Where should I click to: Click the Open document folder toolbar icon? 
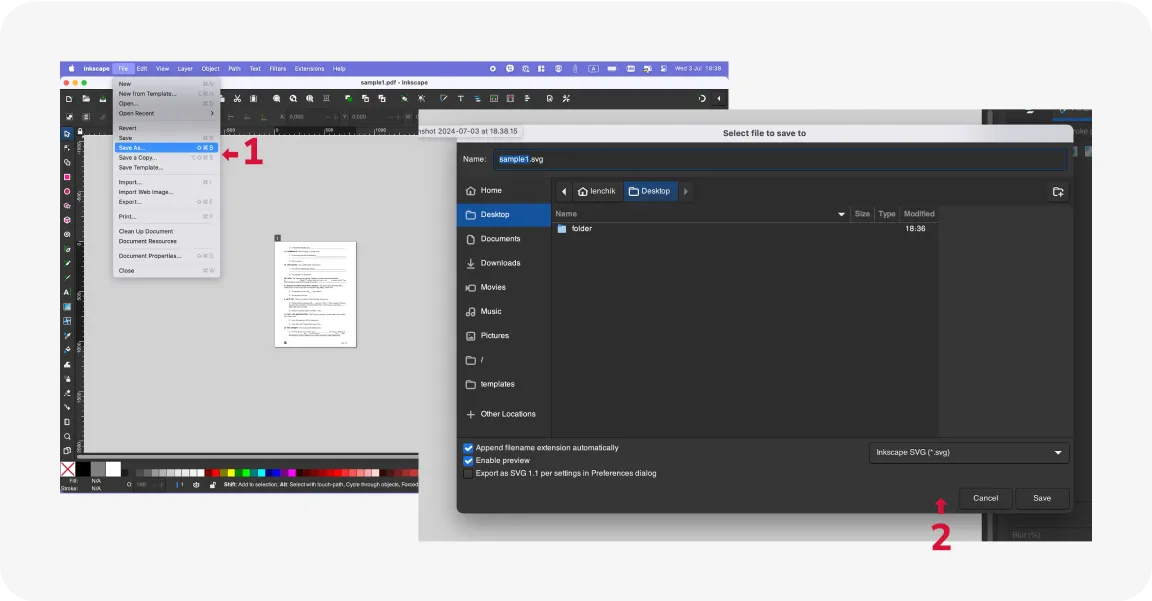click(x=86, y=98)
